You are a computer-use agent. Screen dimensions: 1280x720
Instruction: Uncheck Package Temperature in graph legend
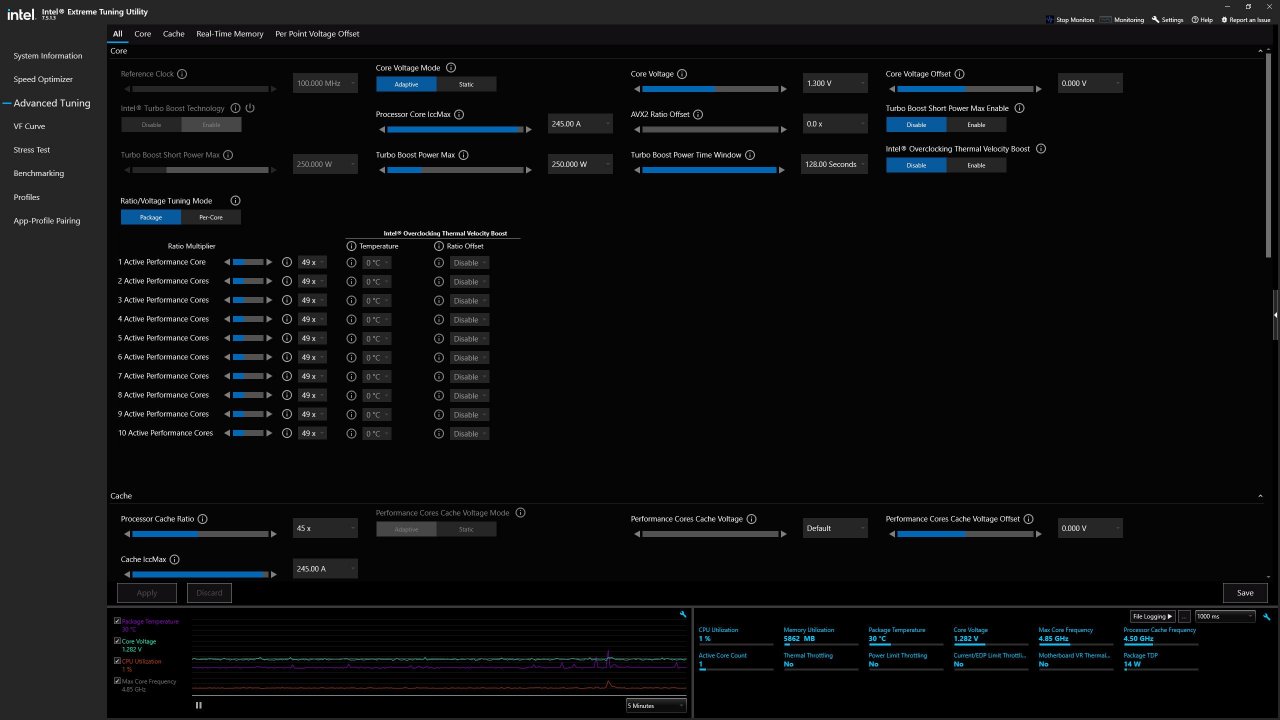[117, 621]
